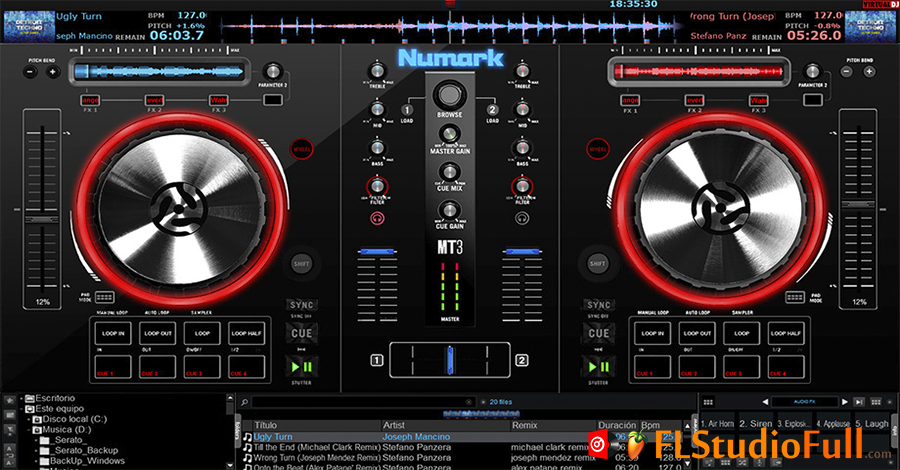900x470 pixels.
Task: Go to next sampler bank with right arrow
Action: tap(844, 402)
